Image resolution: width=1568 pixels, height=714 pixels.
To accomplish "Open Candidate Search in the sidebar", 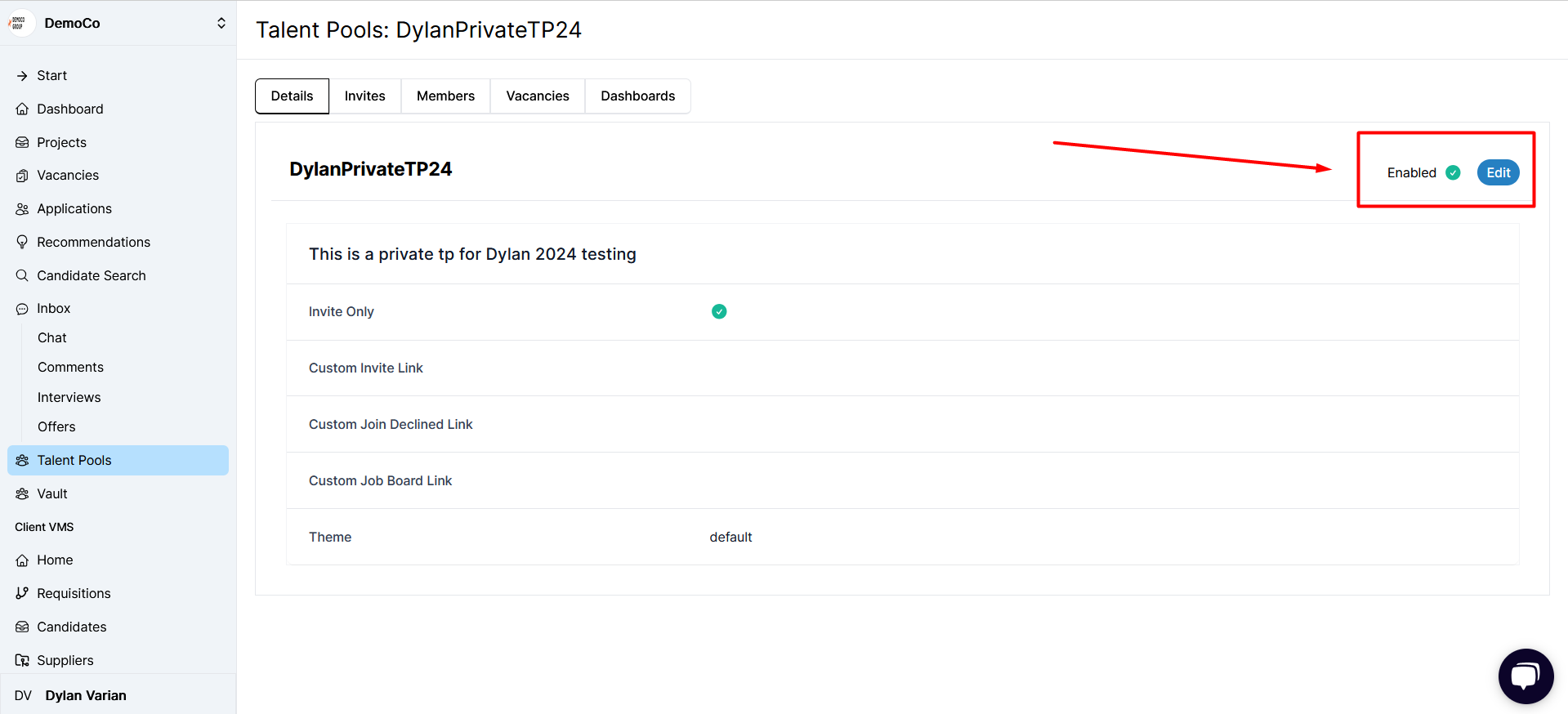I will pyautogui.click(x=118, y=275).
